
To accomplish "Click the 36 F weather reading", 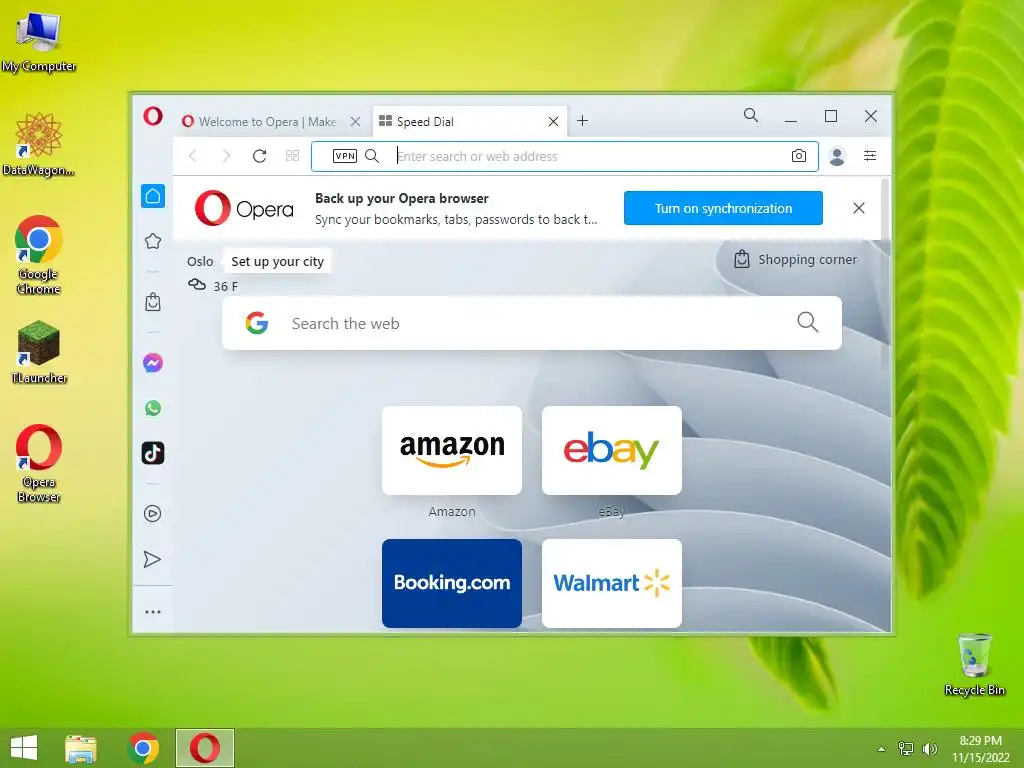I will [x=225, y=286].
